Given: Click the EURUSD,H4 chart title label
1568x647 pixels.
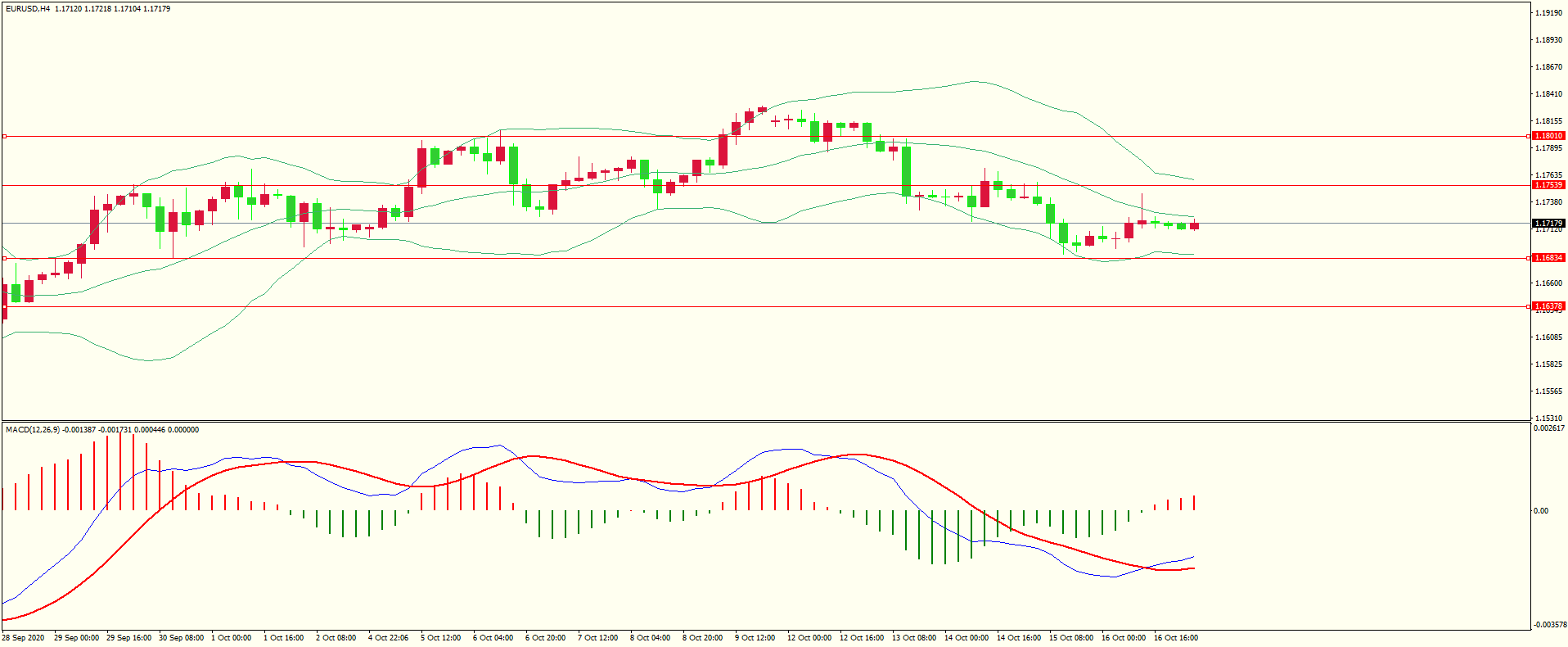Looking at the screenshot, I should (x=28, y=9).
